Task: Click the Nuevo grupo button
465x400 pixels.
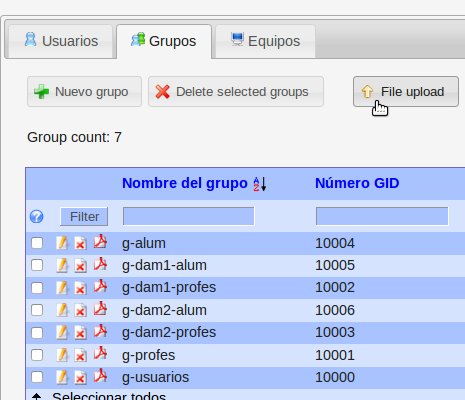Action: coord(84,92)
